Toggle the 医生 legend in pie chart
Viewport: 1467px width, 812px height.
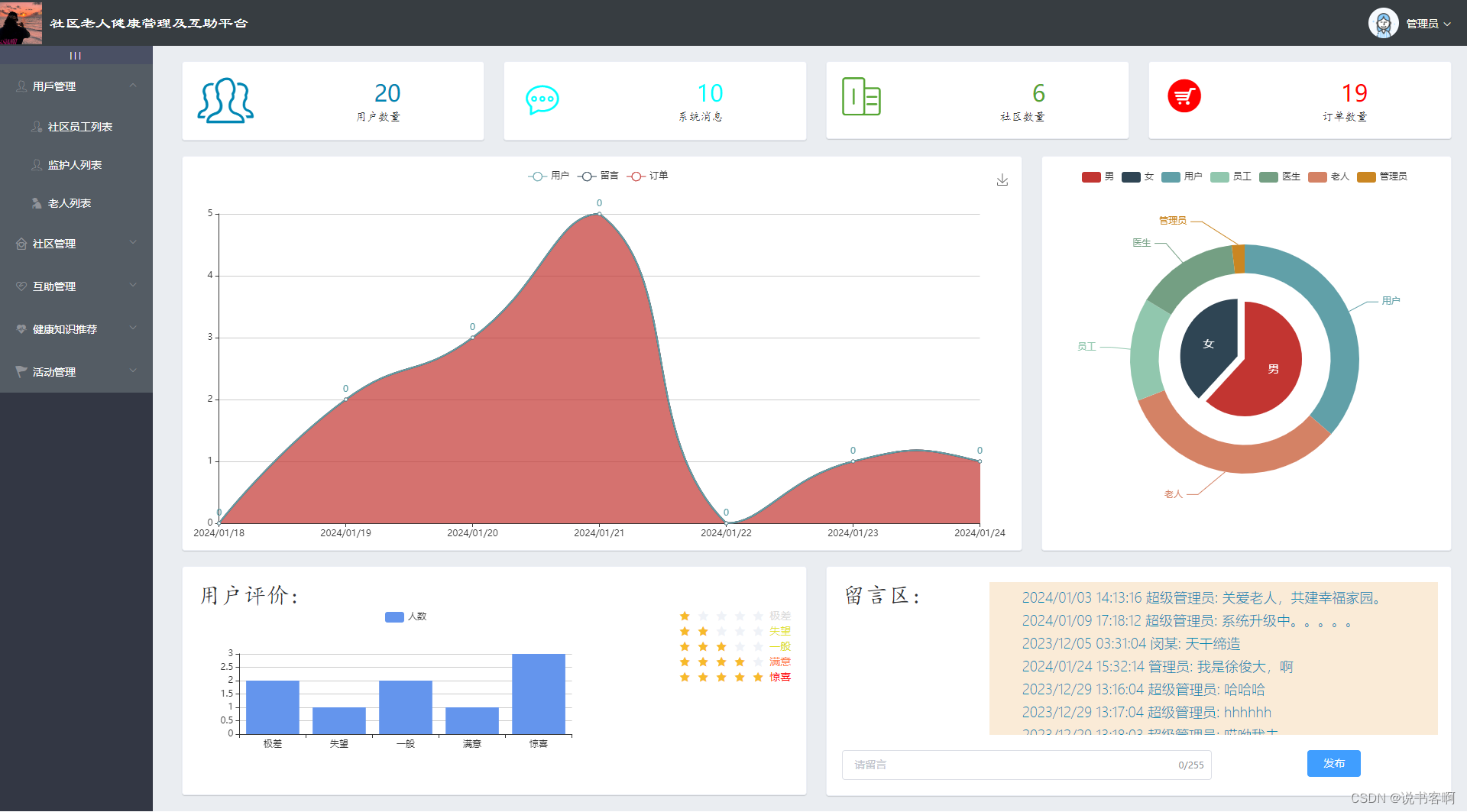pos(1280,176)
